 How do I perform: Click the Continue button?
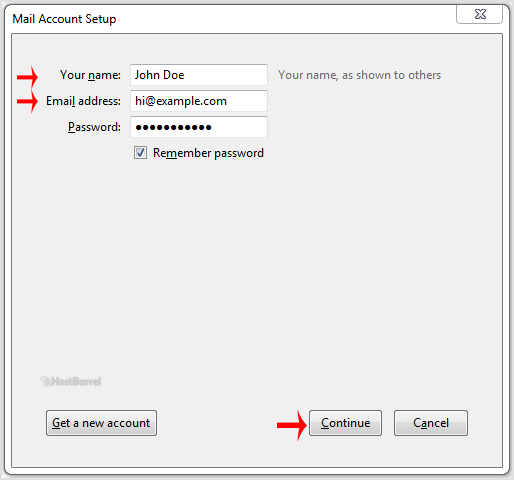click(345, 423)
